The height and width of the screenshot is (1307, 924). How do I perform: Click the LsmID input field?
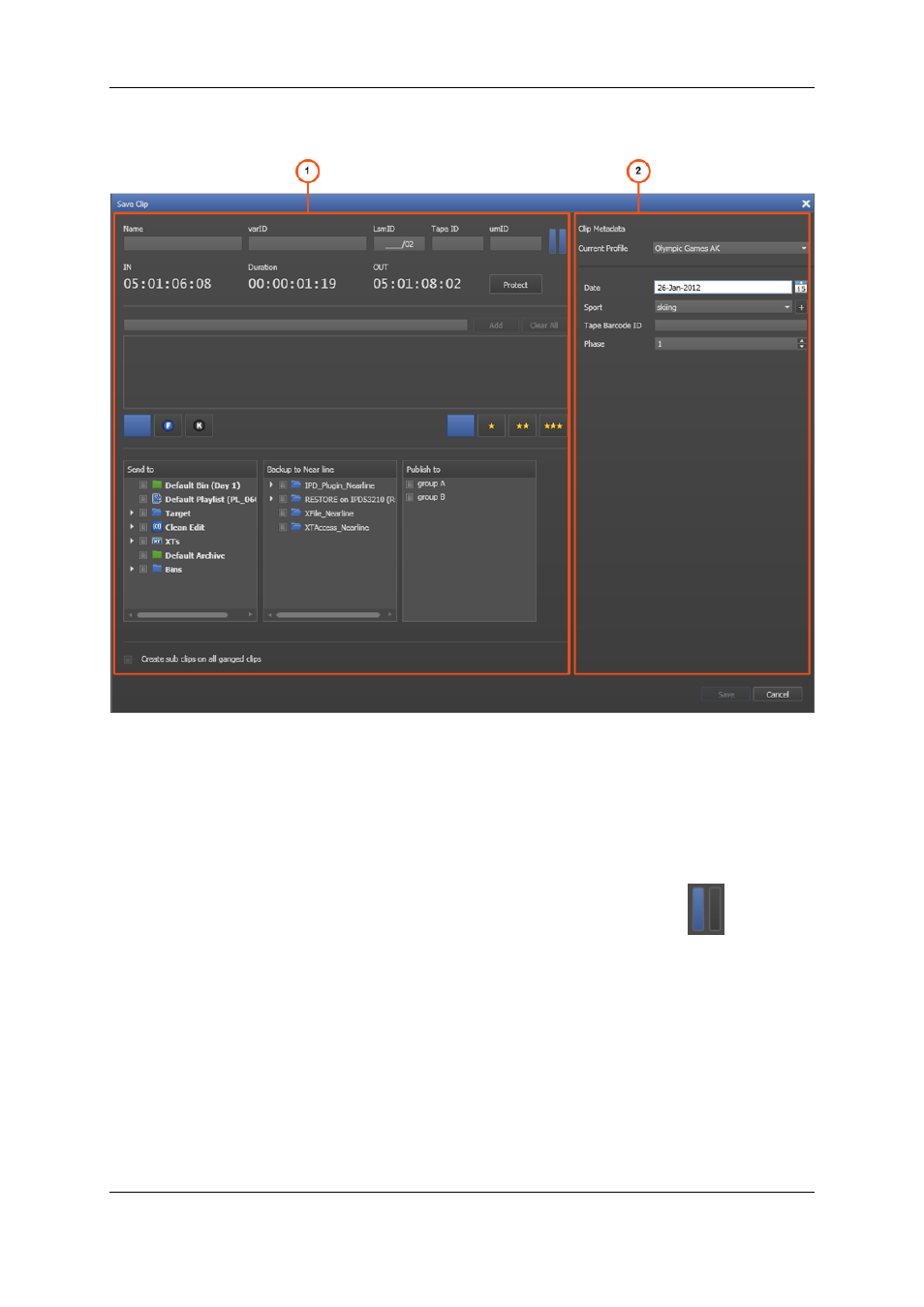tap(399, 244)
